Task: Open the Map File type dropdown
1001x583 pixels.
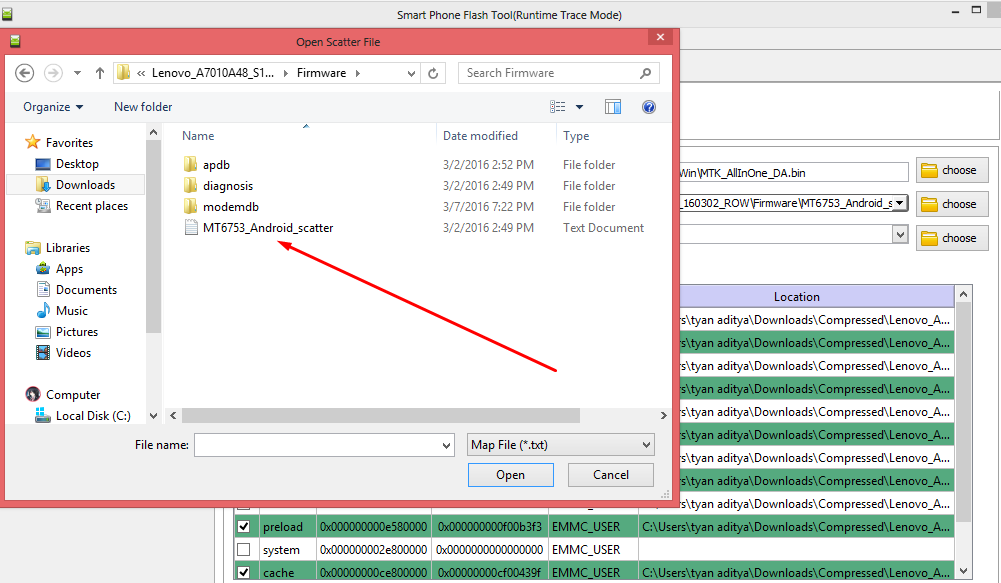Action: [x=560, y=445]
